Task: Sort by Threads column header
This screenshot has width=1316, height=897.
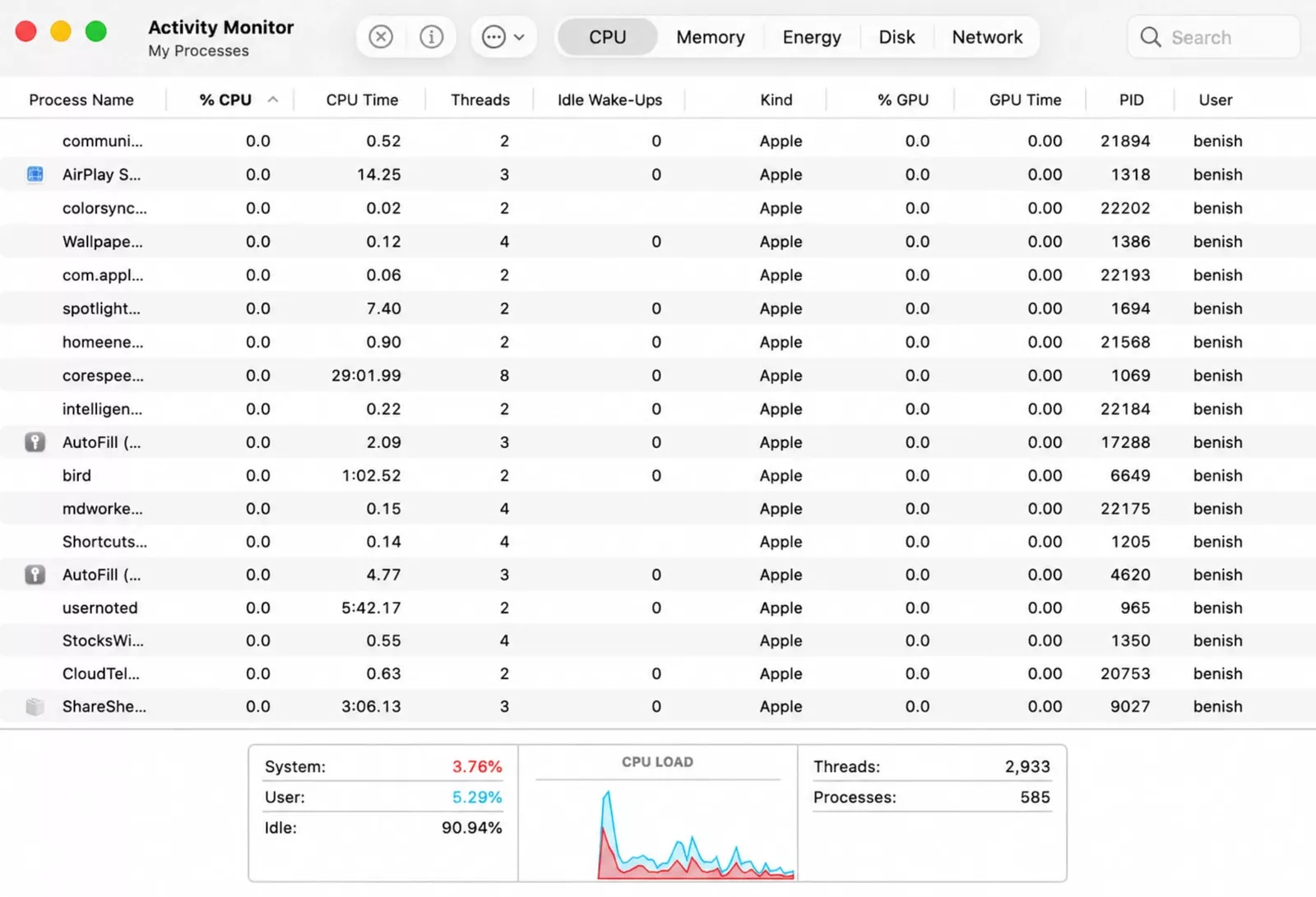Action: point(480,99)
